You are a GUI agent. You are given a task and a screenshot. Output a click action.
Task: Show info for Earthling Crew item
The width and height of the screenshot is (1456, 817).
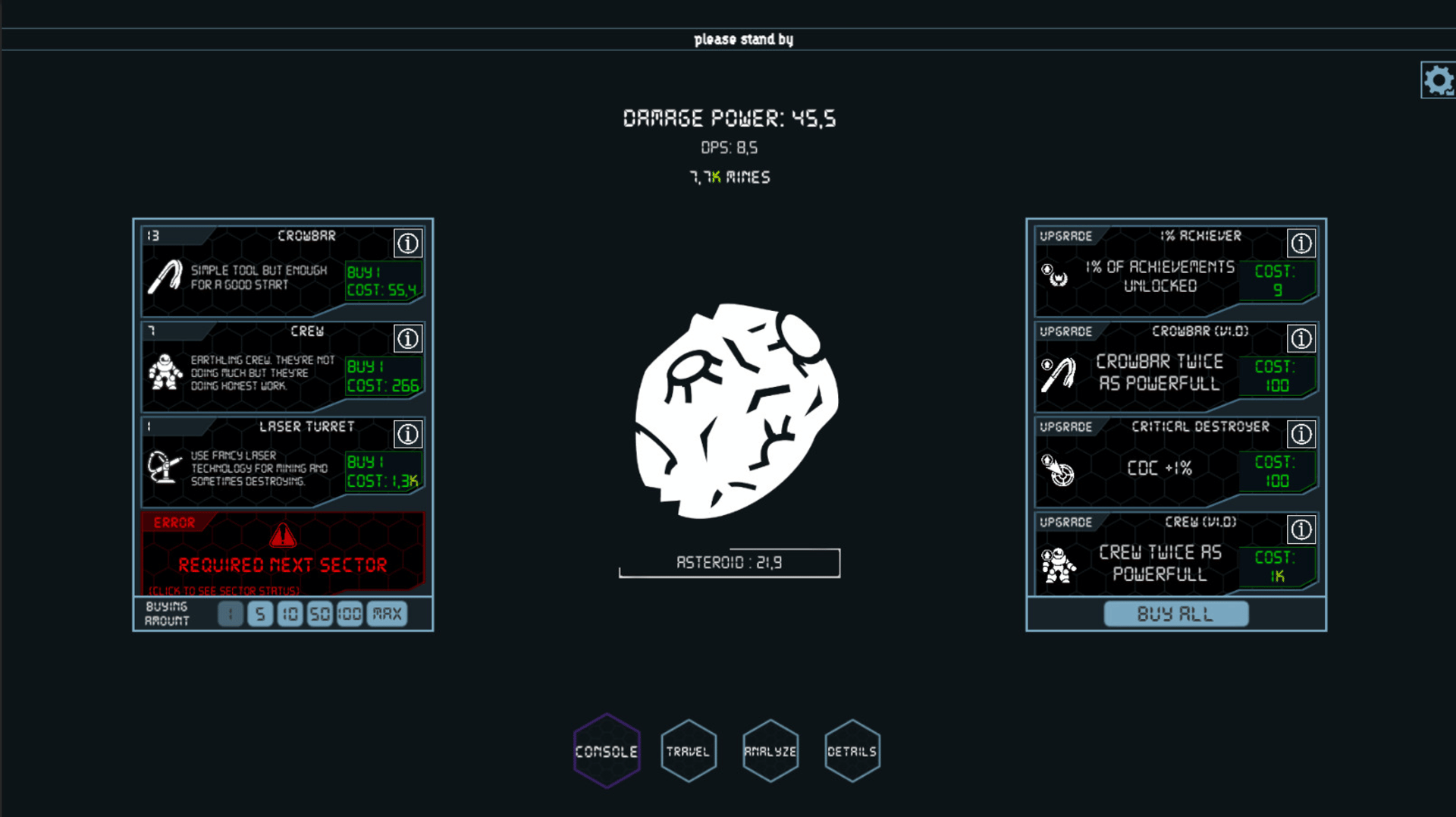tap(408, 339)
